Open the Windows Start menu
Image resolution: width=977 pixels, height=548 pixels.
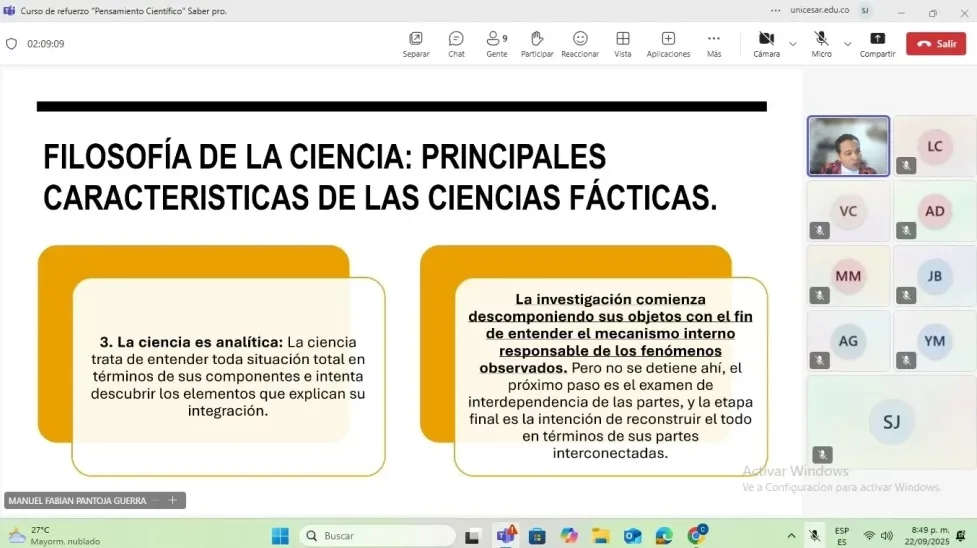(x=280, y=536)
